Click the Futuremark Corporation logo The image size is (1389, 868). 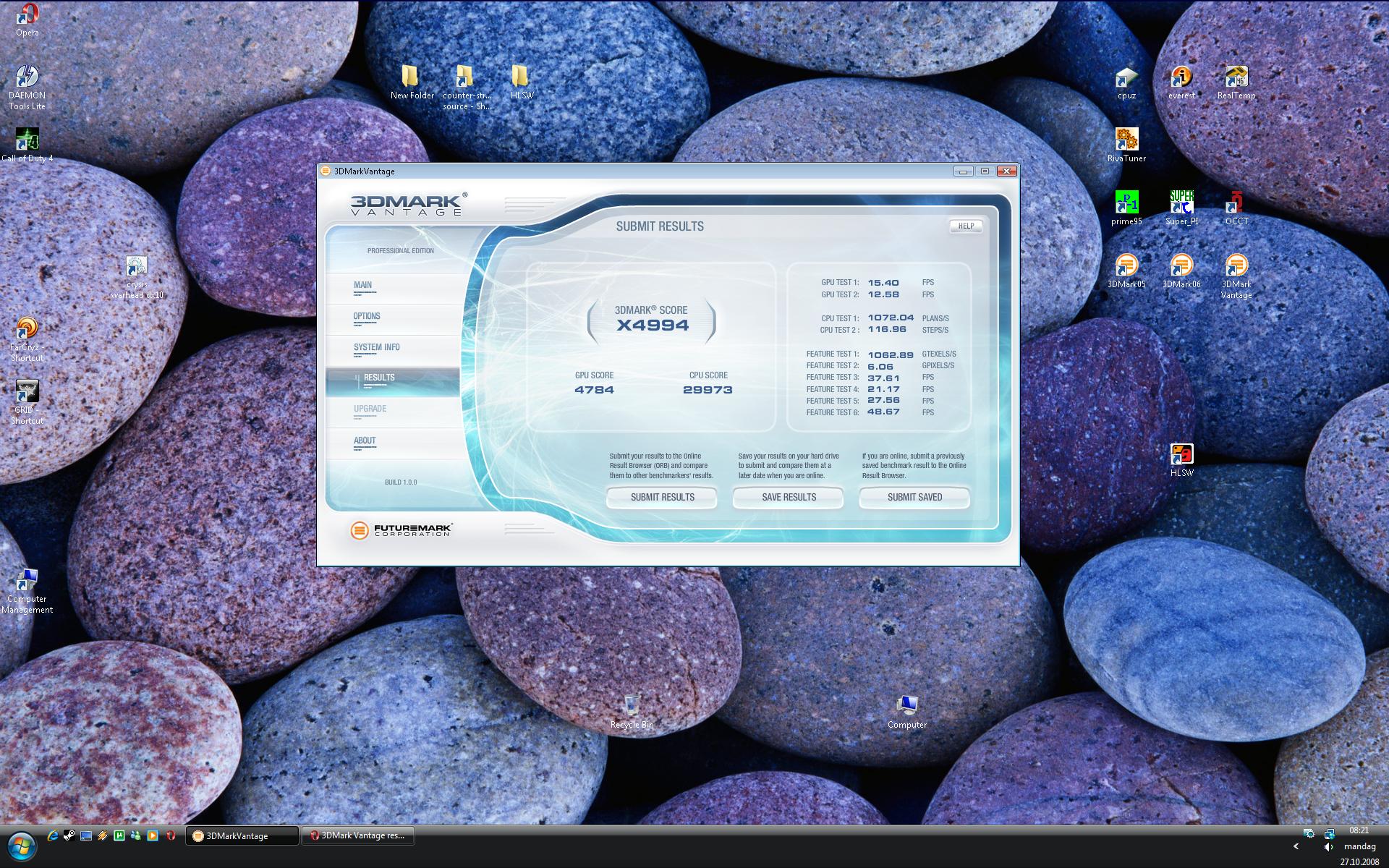401,530
